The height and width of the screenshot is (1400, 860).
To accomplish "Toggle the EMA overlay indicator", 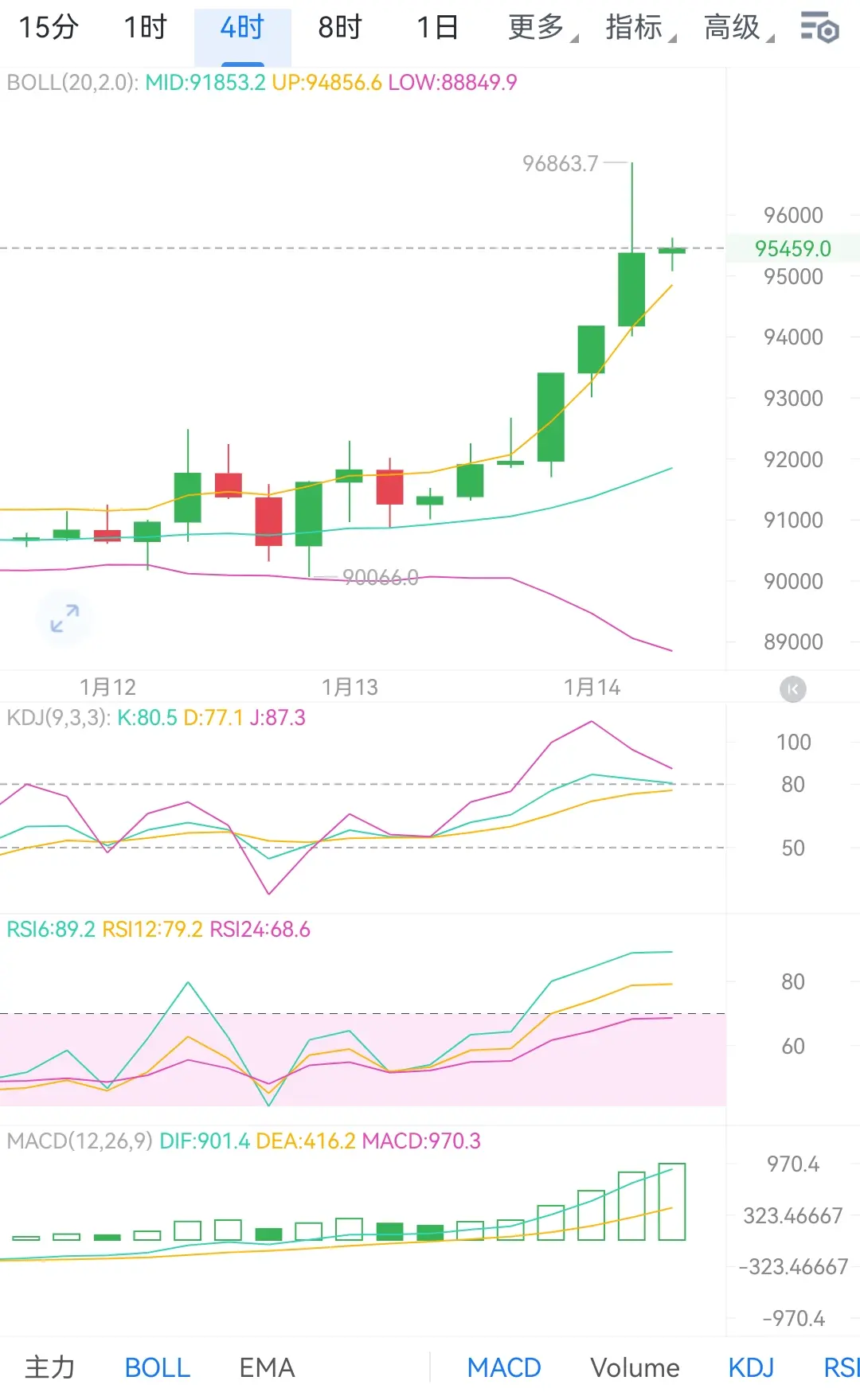I will coord(267,1367).
